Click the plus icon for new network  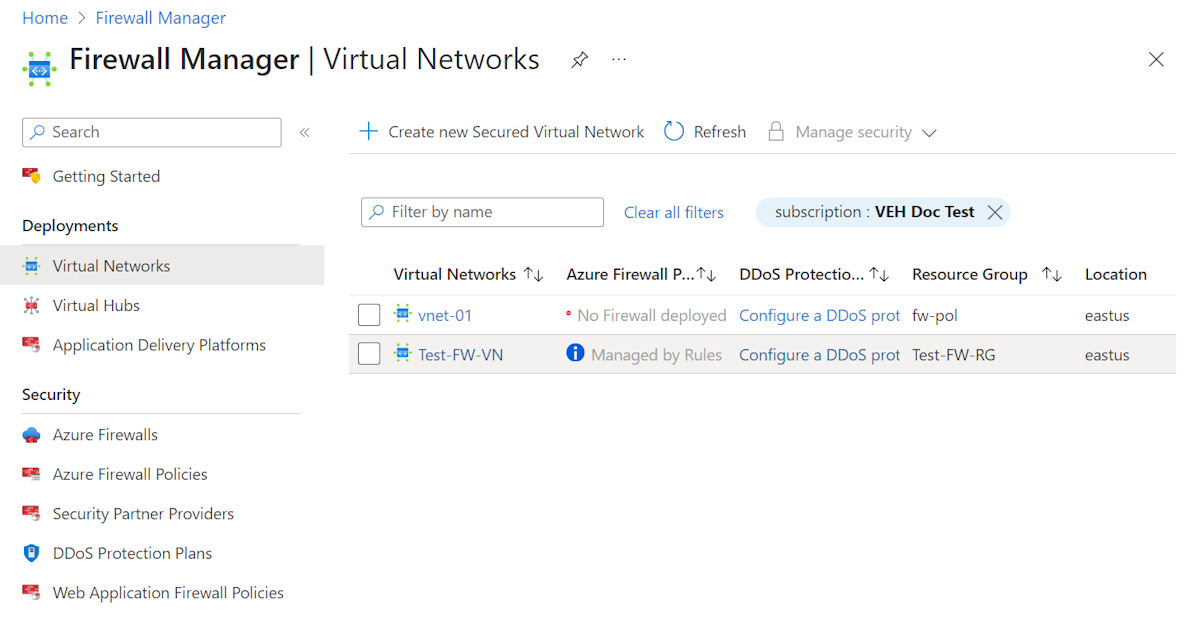coord(368,132)
